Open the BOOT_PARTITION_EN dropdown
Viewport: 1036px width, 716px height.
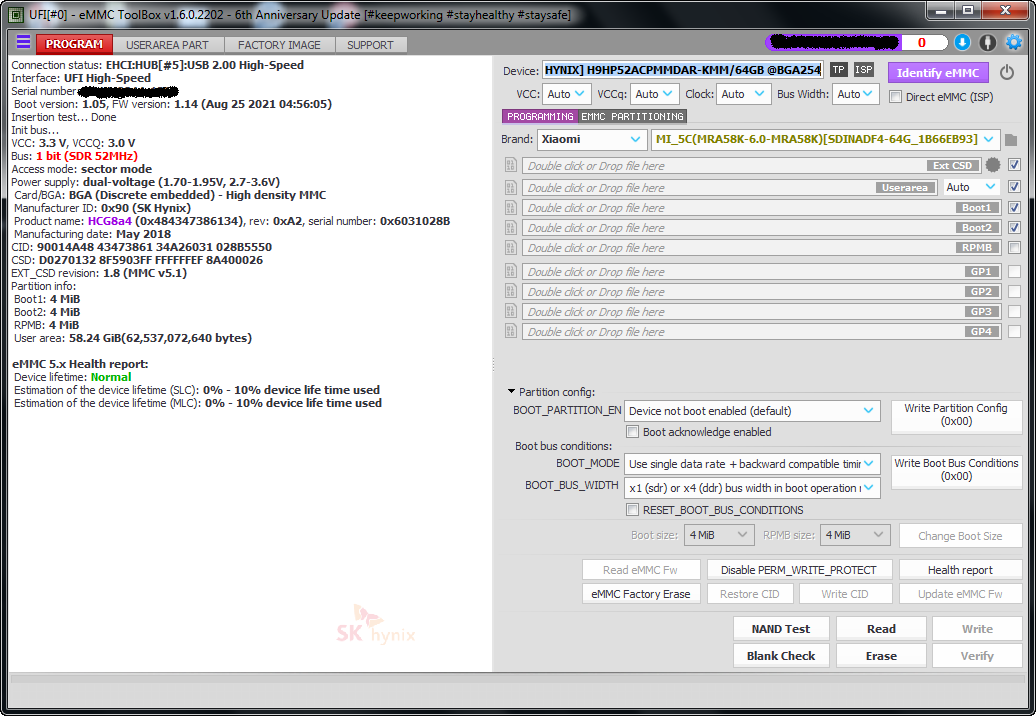click(x=752, y=411)
